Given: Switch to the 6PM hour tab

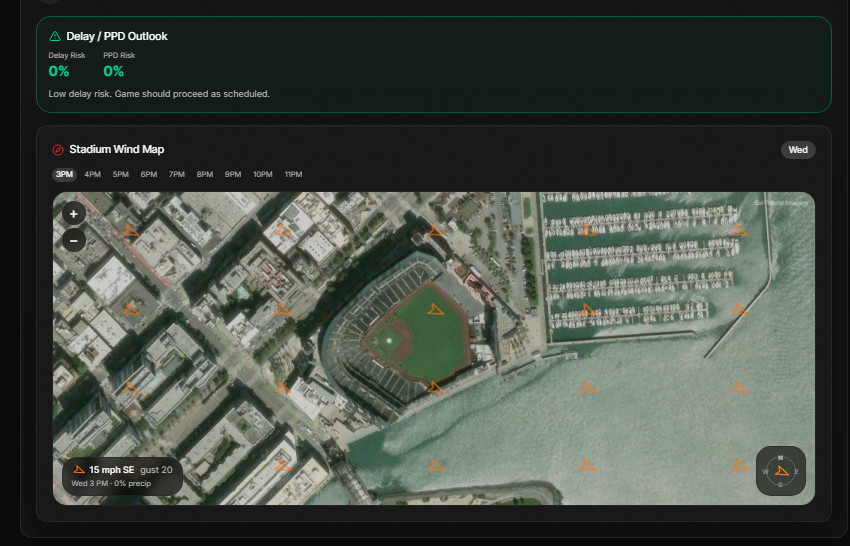Looking at the screenshot, I should 149,175.
